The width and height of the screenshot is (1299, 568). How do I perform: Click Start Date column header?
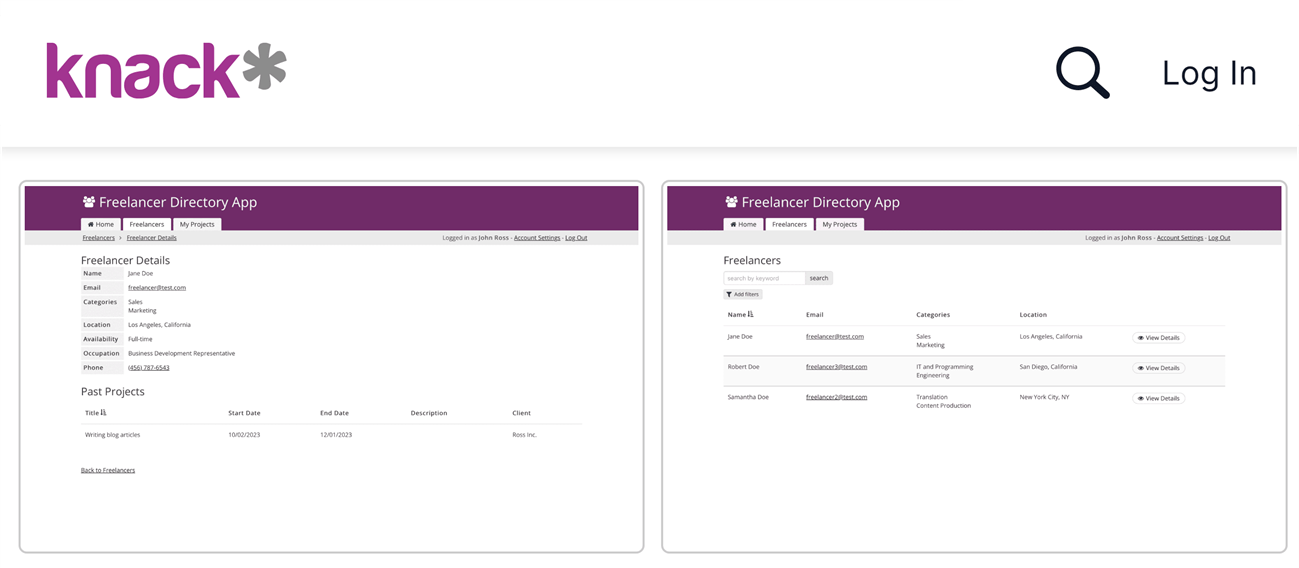click(x=244, y=413)
